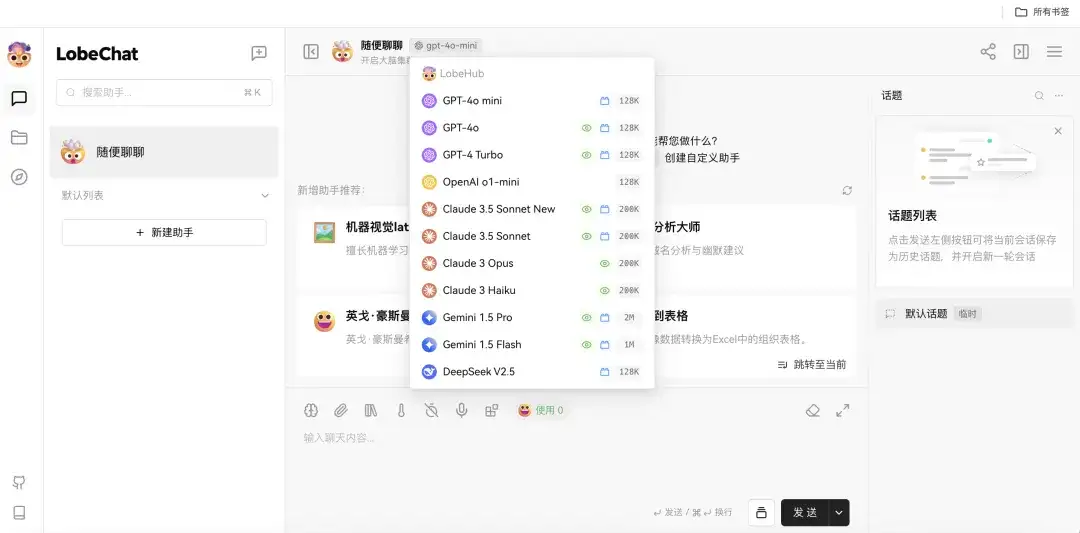This screenshot has height=533, width=1080.
Task: Create new chat with plus bubble icon
Action: click(x=259, y=53)
